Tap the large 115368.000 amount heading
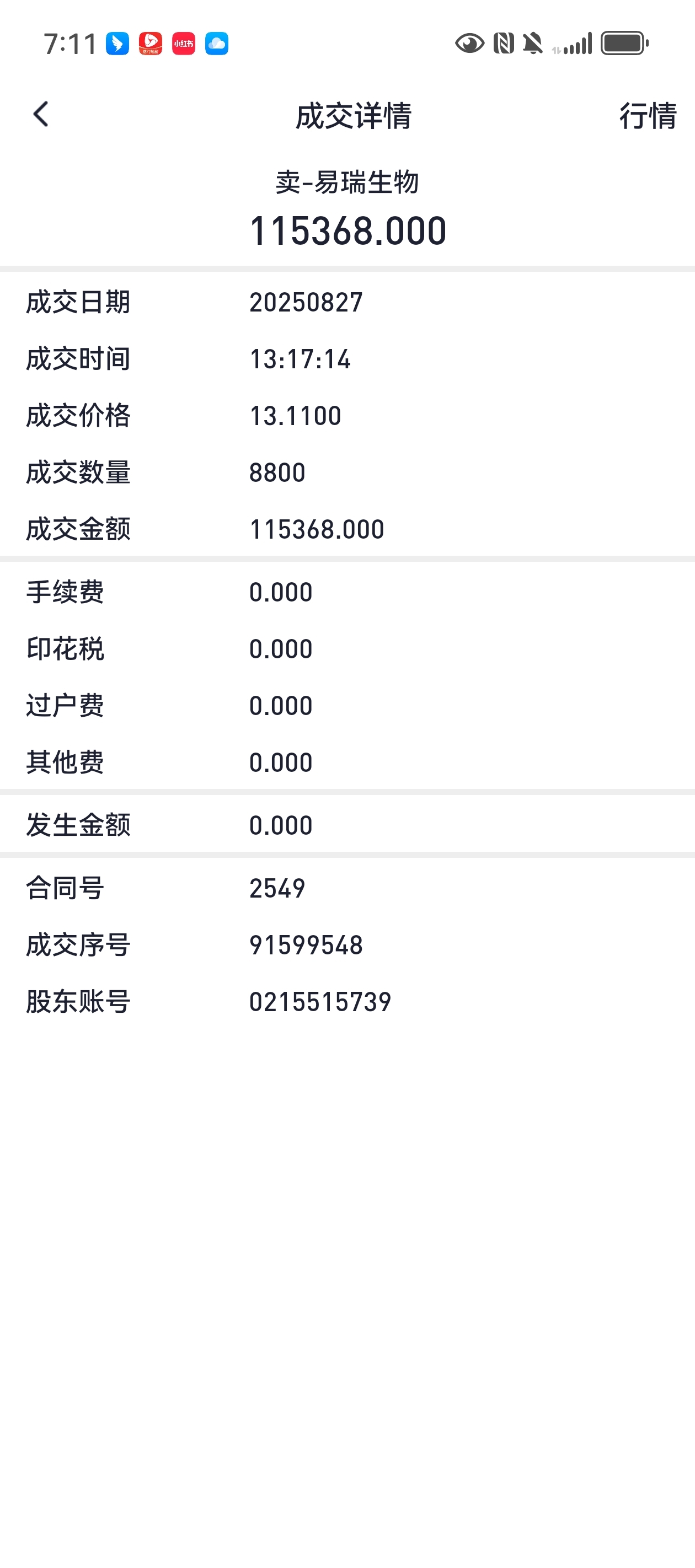This screenshot has width=695, height=1568. point(348,232)
